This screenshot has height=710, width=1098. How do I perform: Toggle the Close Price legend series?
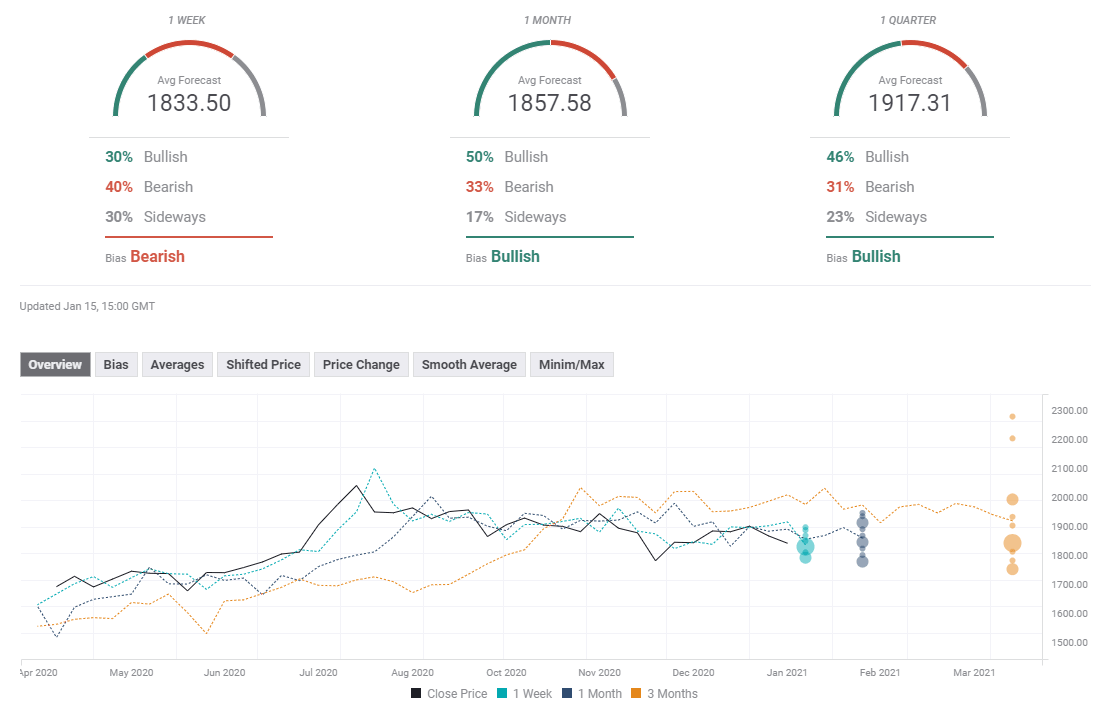[x=448, y=693]
